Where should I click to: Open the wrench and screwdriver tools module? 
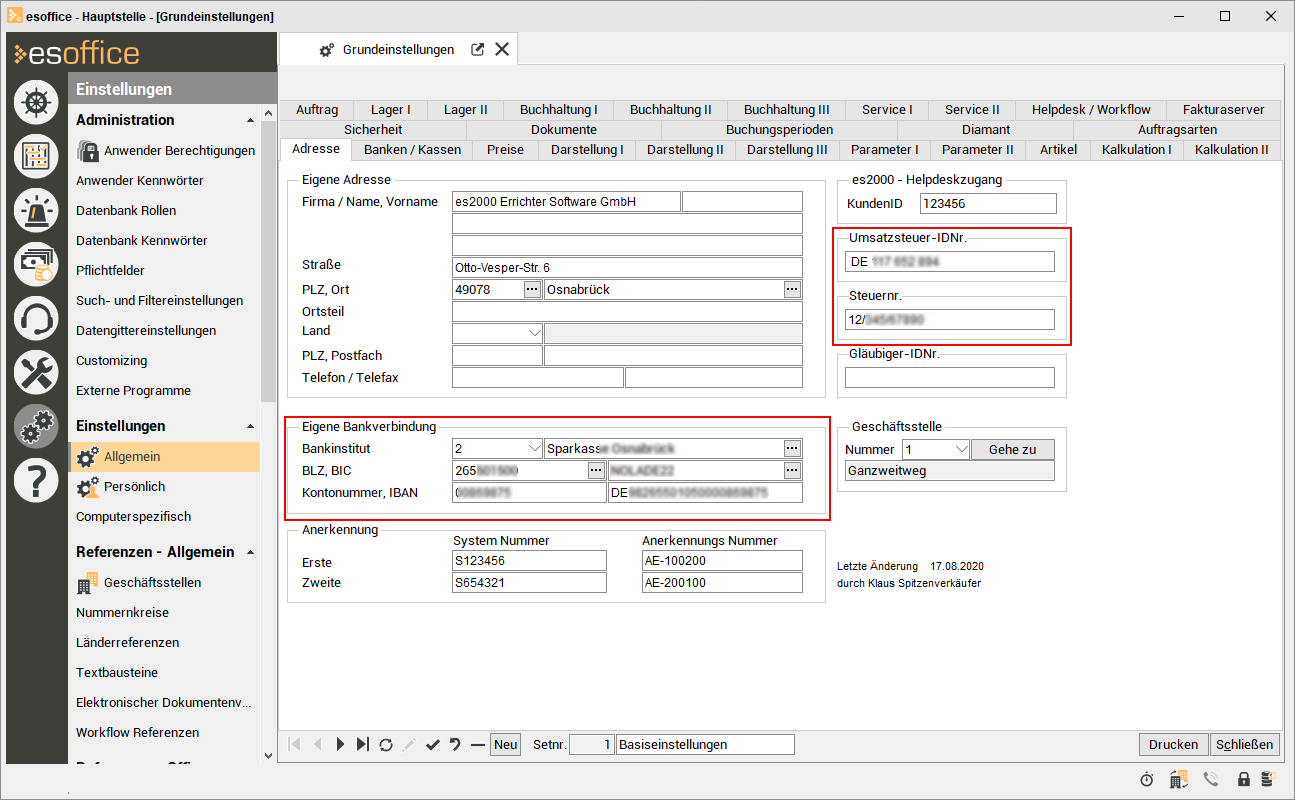pyautogui.click(x=36, y=373)
